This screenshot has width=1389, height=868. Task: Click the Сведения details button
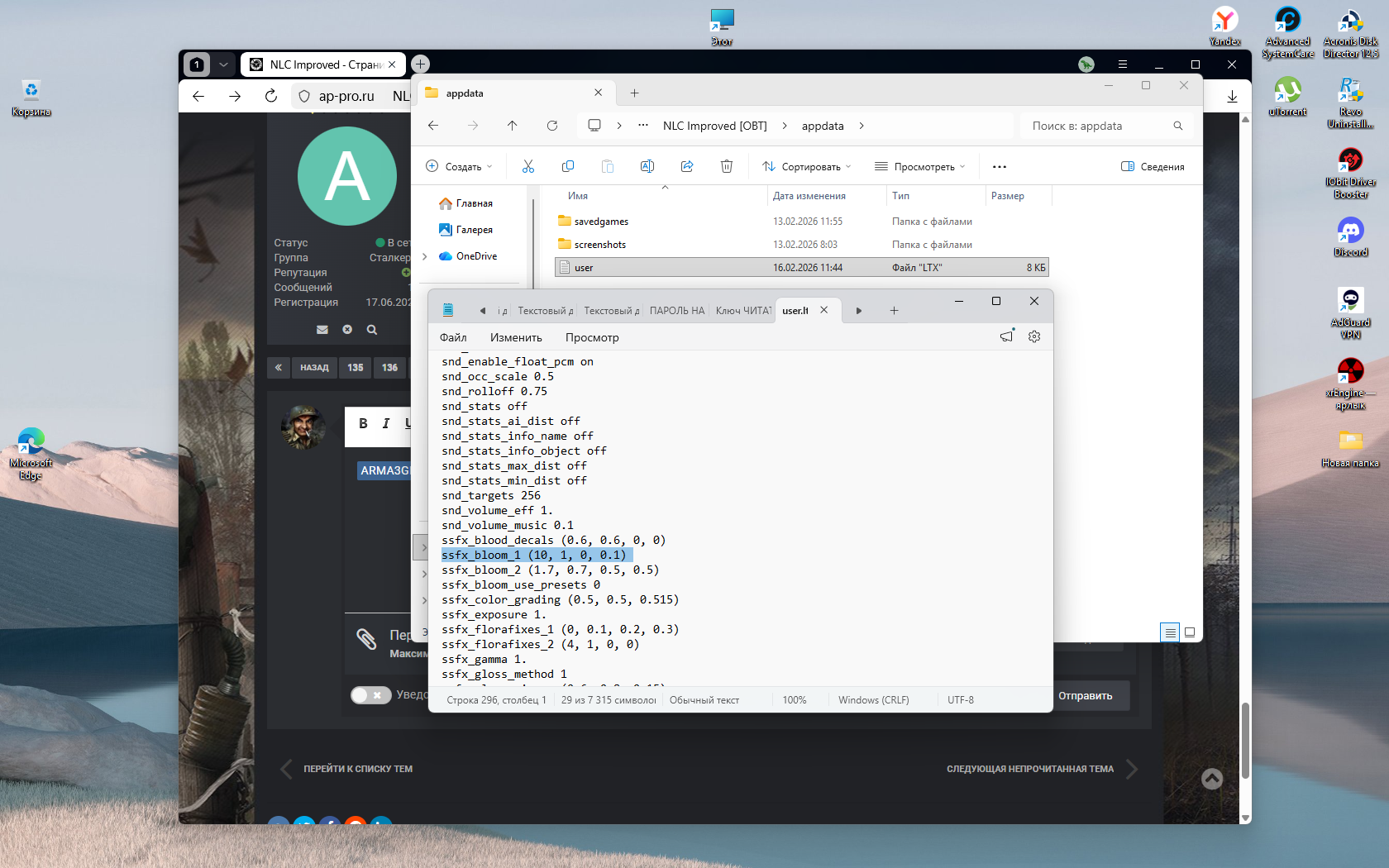click(x=1153, y=166)
